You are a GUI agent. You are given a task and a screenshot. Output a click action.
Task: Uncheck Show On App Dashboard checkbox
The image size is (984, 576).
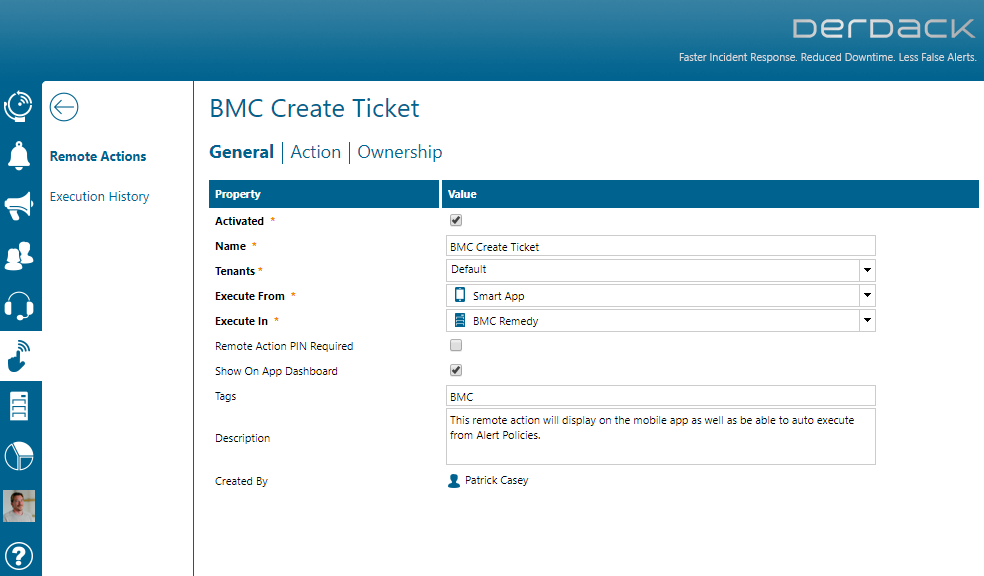456,370
